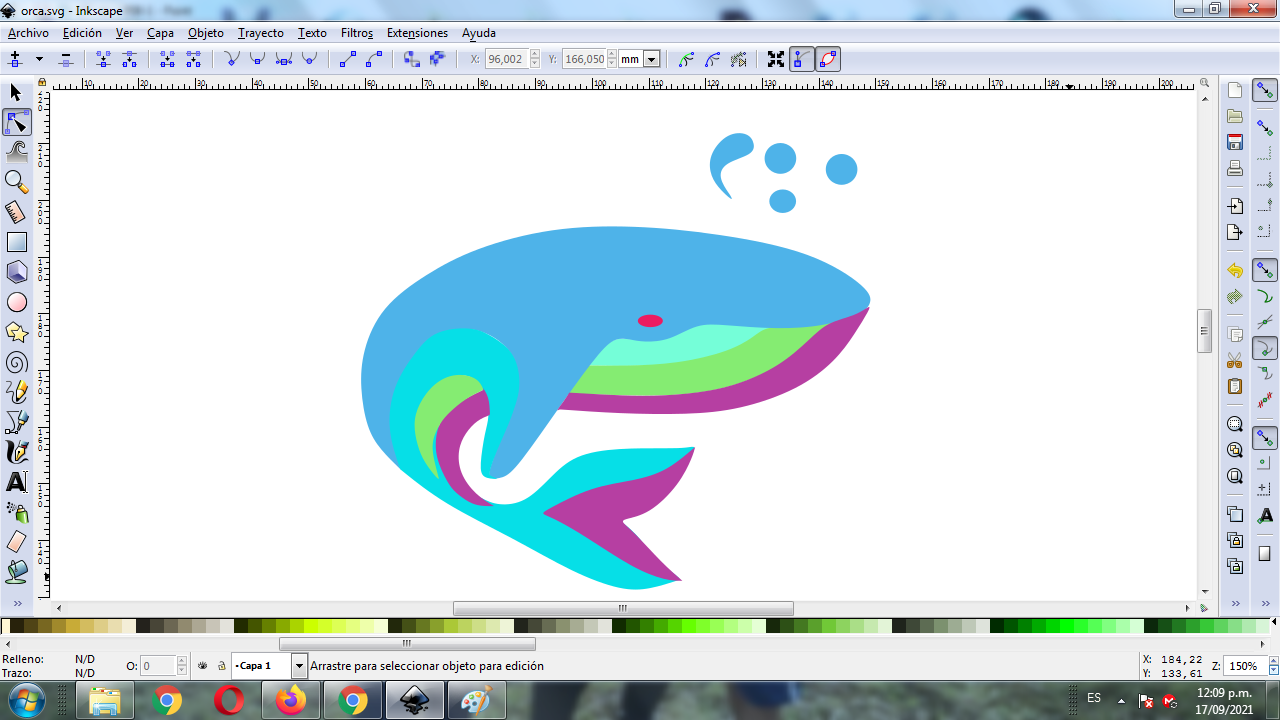Click the make segments lines icon

pyautogui.click(x=347, y=59)
